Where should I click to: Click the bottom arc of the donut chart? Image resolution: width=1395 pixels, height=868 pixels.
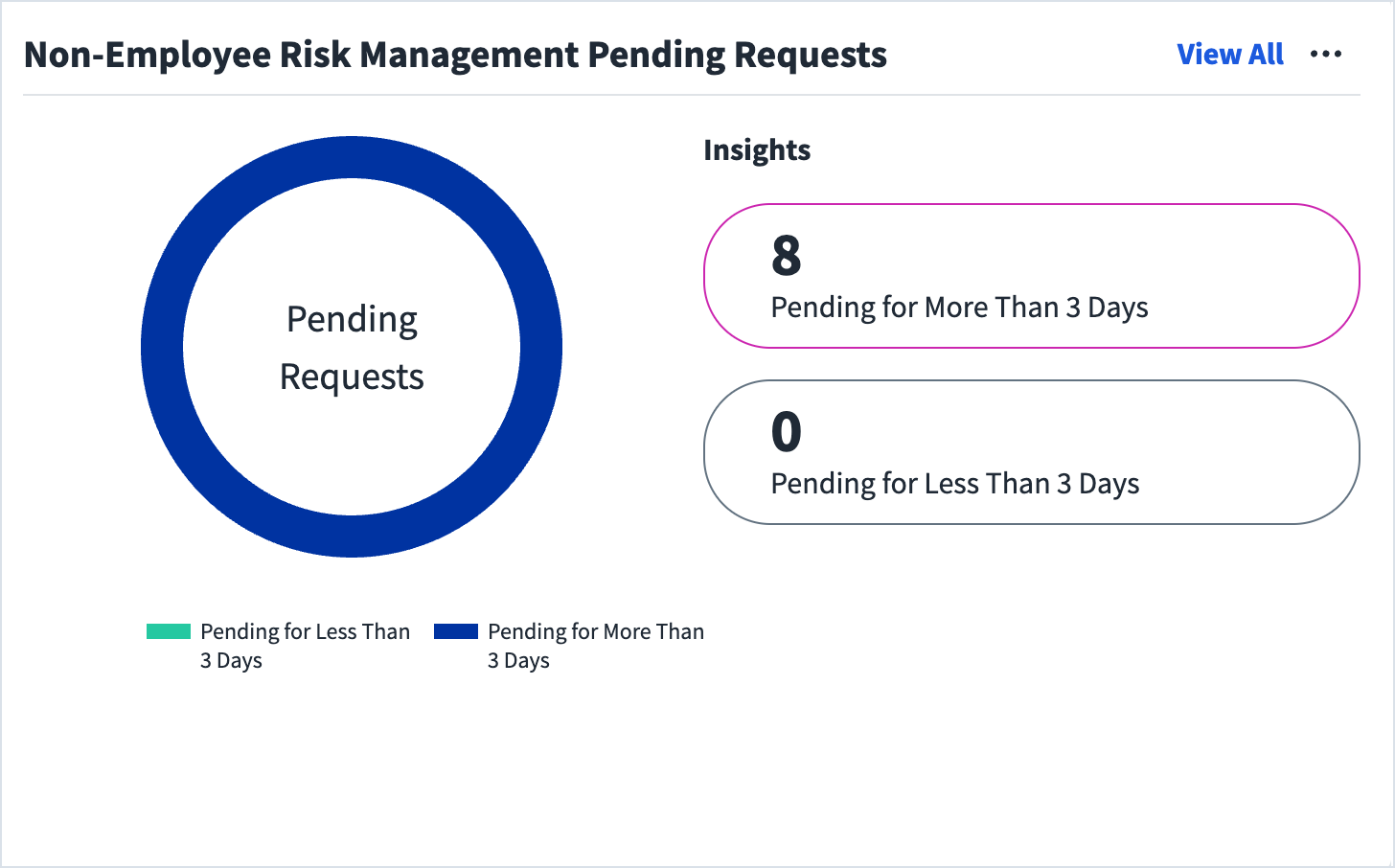click(x=352, y=537)
